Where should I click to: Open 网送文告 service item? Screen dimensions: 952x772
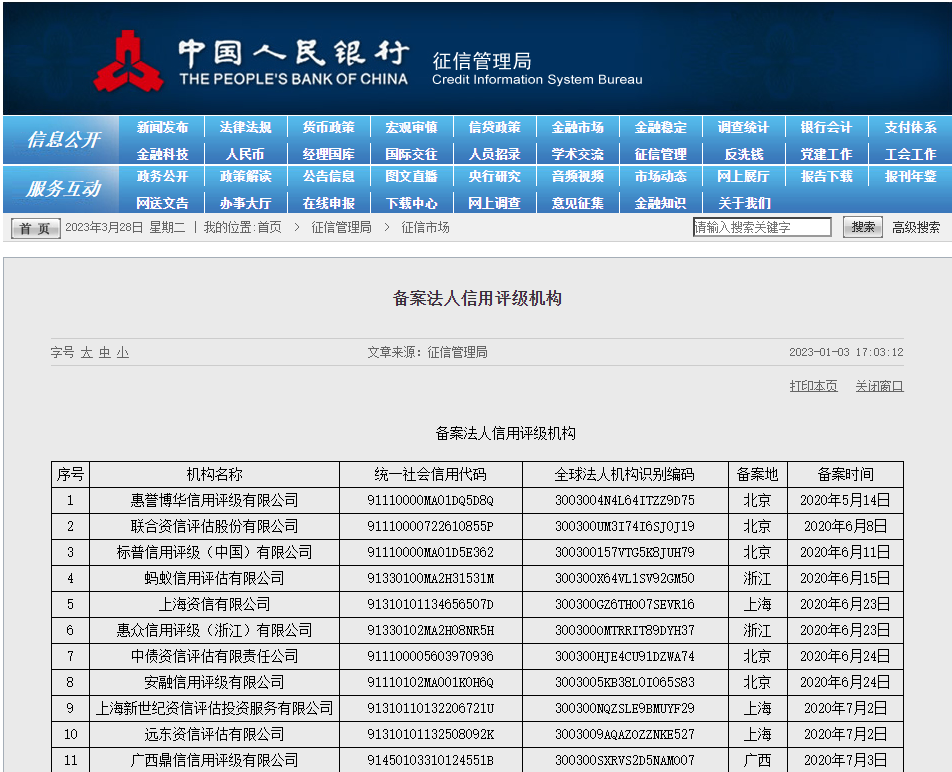tap(162, 203)
